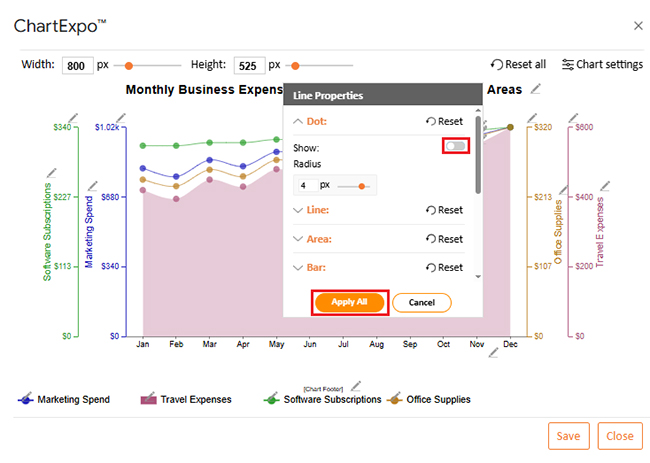The height and width of the screenshot is (463, 650).
Task: Click the Line Properties header text
Action: pyautogui.click(x=328, y=96)
